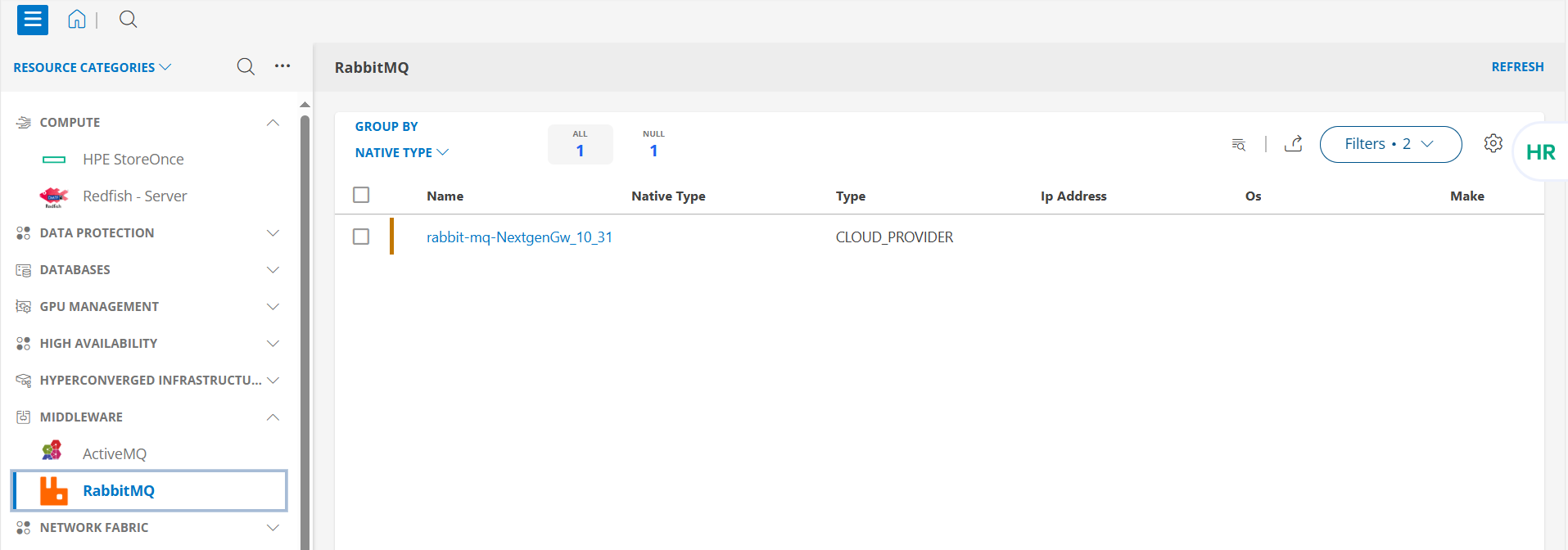
Task: Click the Databases category icon
Action: coord(24,270)
